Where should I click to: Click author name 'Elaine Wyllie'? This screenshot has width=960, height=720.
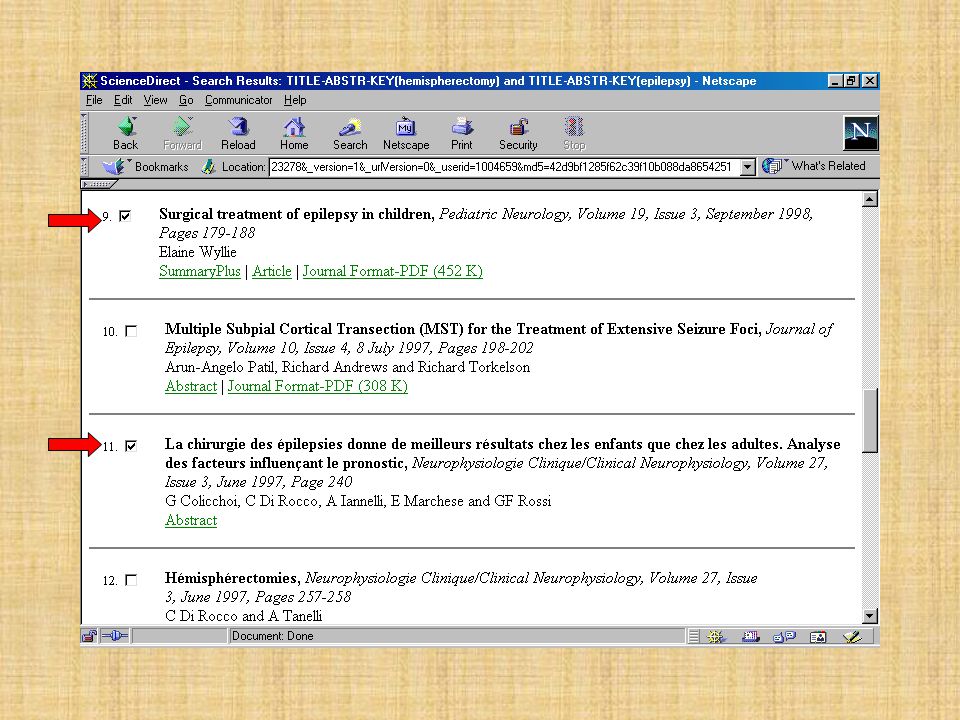coord(197,252)
